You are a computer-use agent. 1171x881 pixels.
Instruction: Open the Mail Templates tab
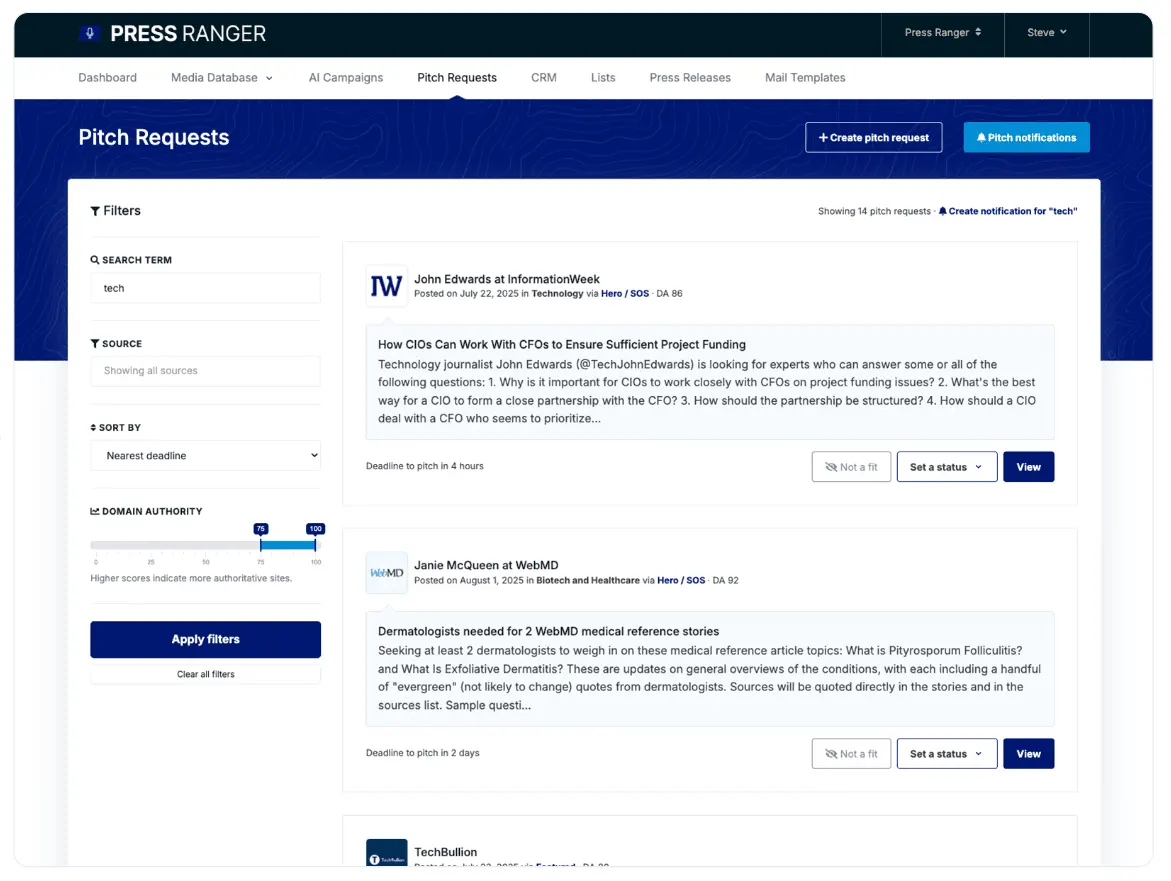[x=805, y=78]
